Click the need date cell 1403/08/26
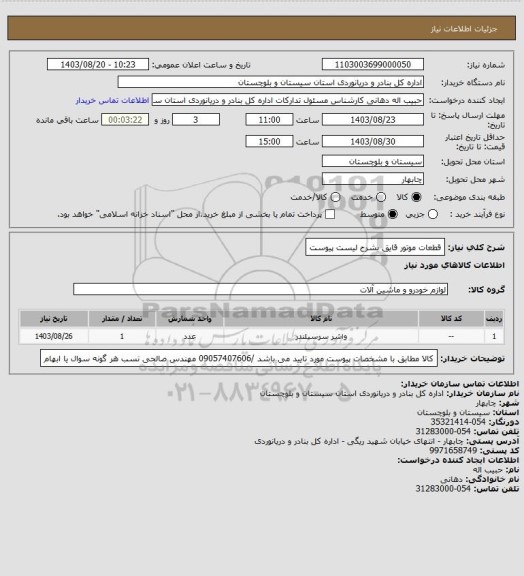The height and width of the screenshot is (576, 524). (54, 336)
